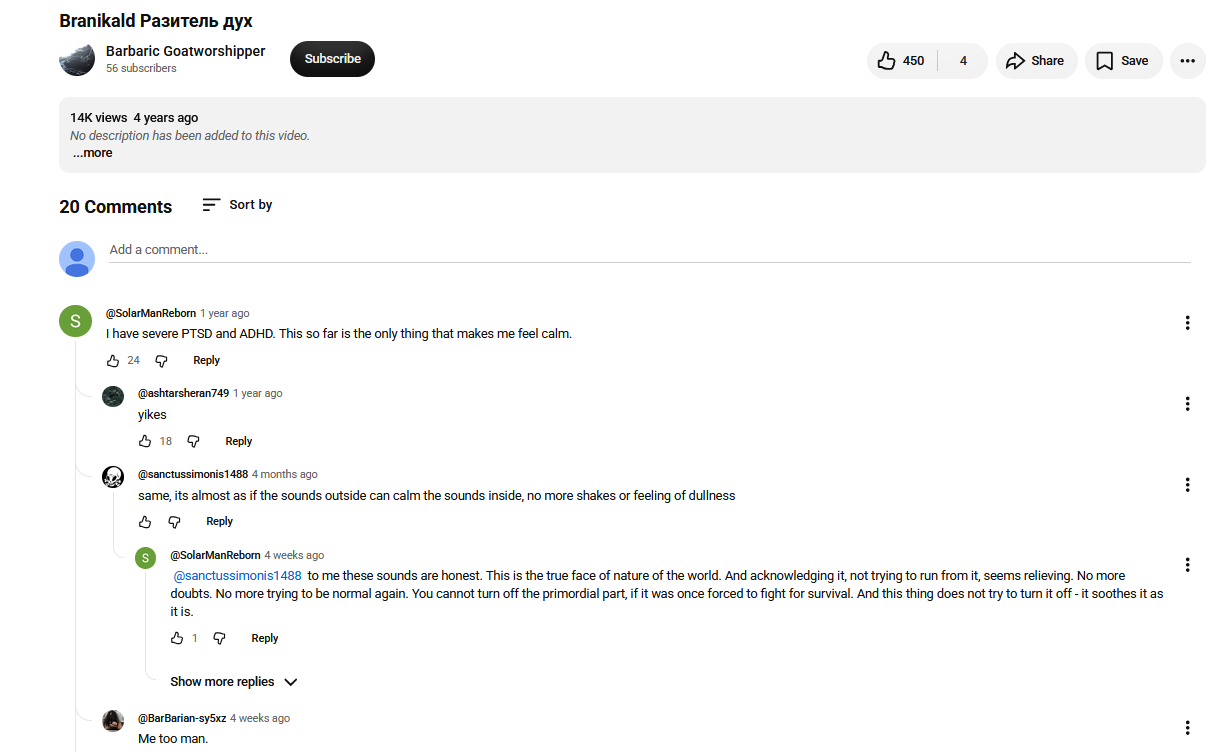The width and height of the screenshot is (1210, 752).
Task: Click sanctussimonis1488's skull avatar
Action: [113, 477]
